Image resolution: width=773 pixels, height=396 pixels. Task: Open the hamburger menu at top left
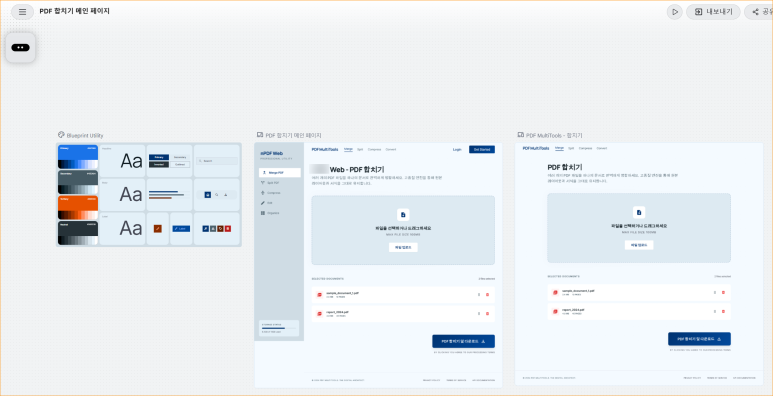(22, 12)
